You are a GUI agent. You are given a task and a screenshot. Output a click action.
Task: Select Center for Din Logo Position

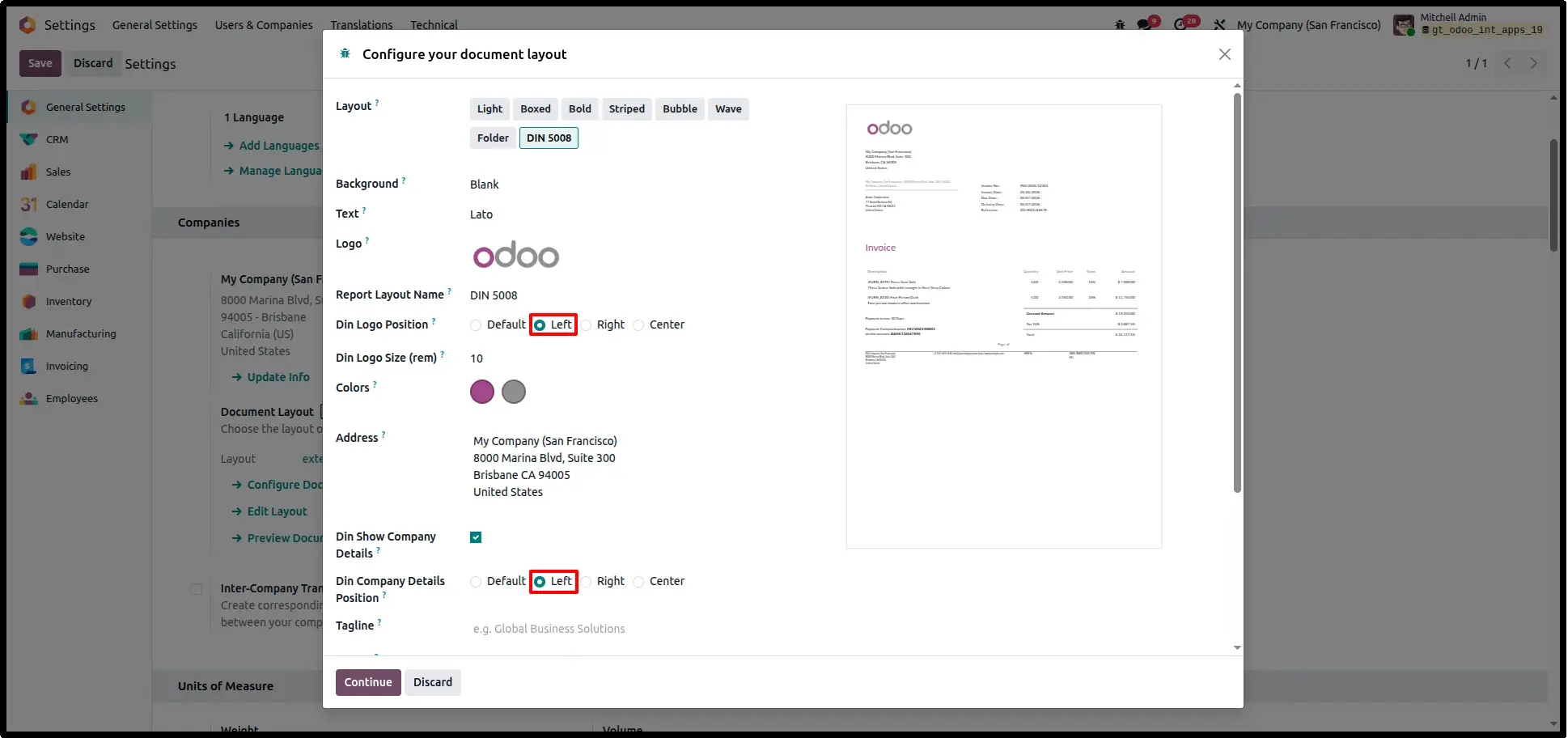tap(638, 325)
